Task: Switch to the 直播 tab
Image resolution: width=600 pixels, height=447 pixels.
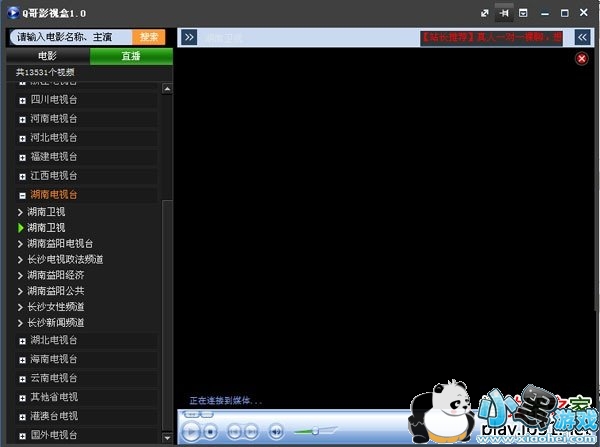Action: coord(131,56)
